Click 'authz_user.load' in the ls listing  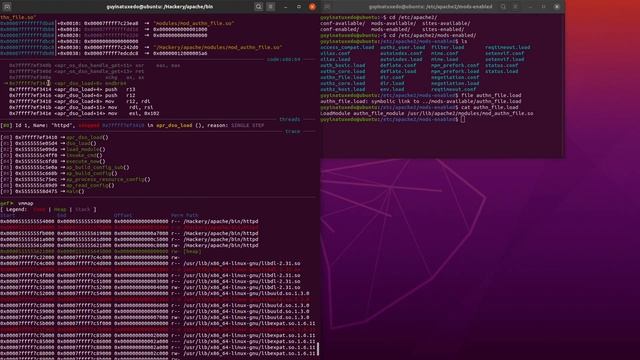[x=402, y=47]
